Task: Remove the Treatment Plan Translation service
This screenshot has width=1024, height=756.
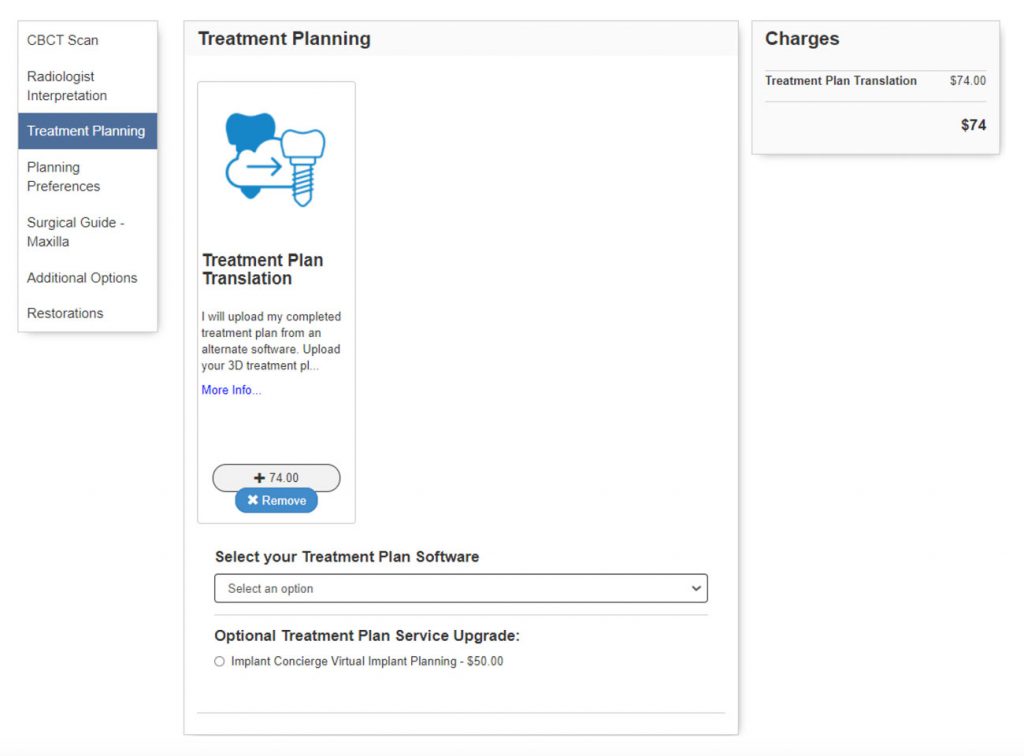Action: point(276,501)
